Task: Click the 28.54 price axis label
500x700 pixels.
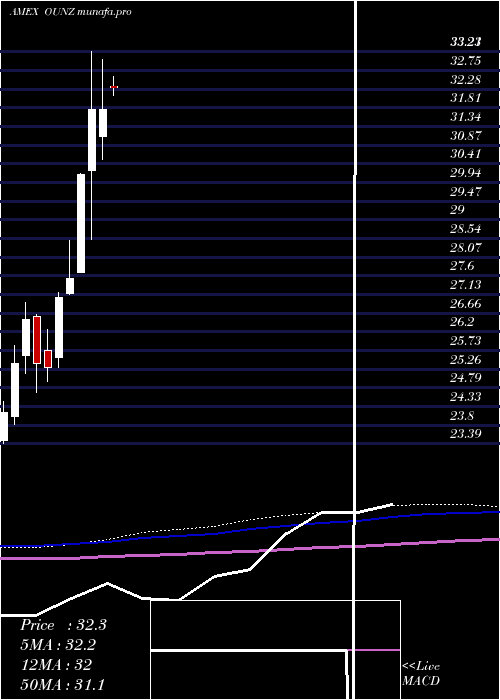Action: pyautogui.click(x=466, y=229)
